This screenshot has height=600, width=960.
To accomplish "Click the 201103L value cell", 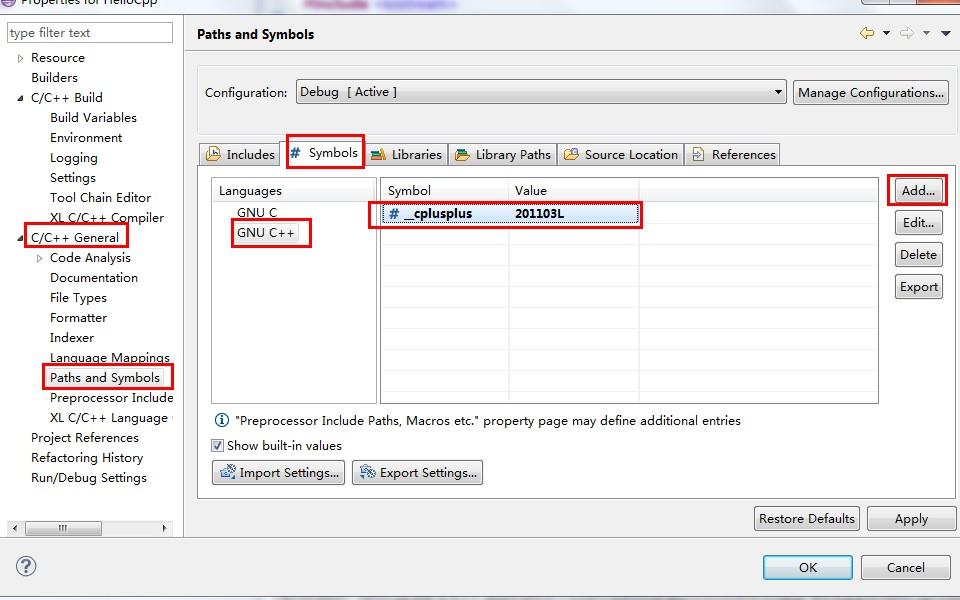I will [539, 214].
